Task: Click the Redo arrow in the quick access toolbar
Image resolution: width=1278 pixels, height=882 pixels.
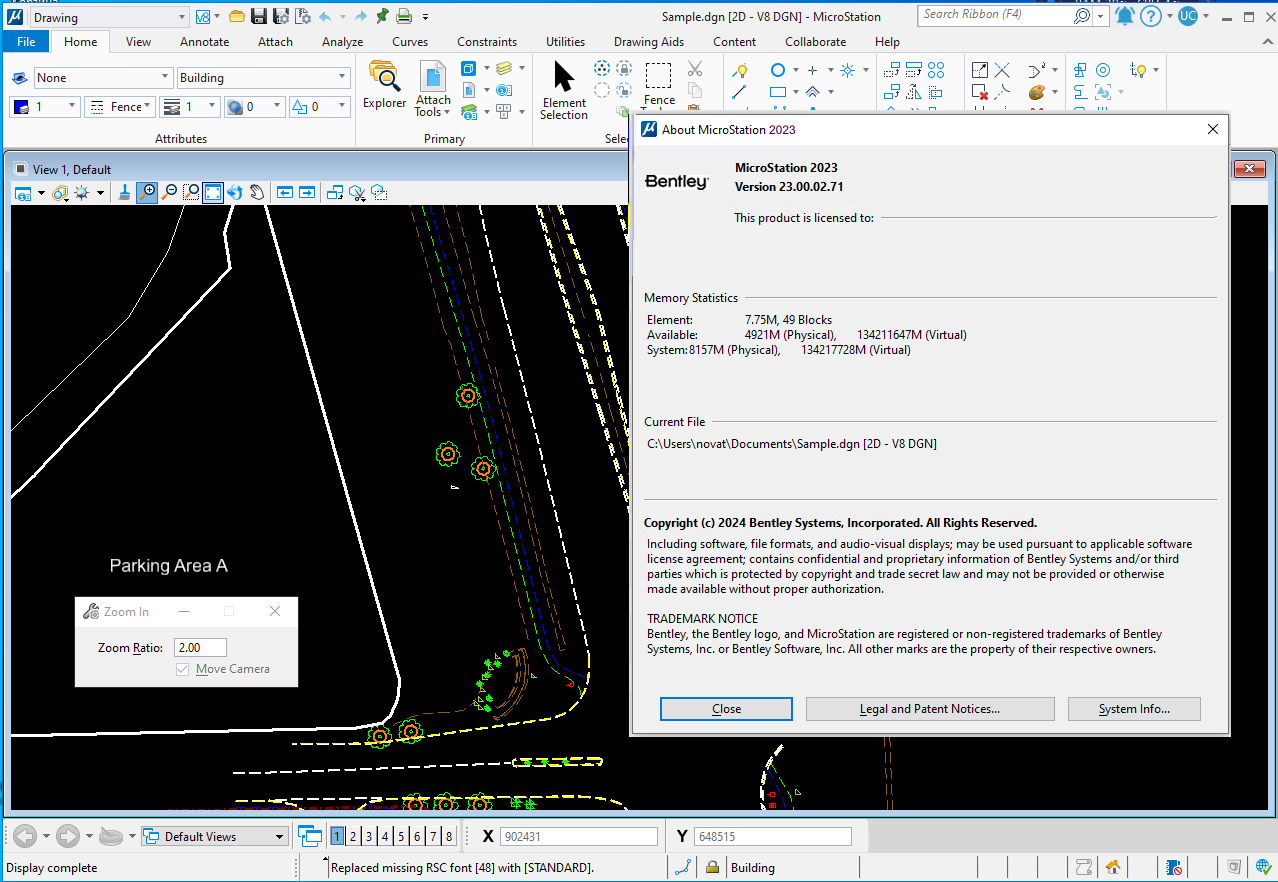Action: [359, 17]
